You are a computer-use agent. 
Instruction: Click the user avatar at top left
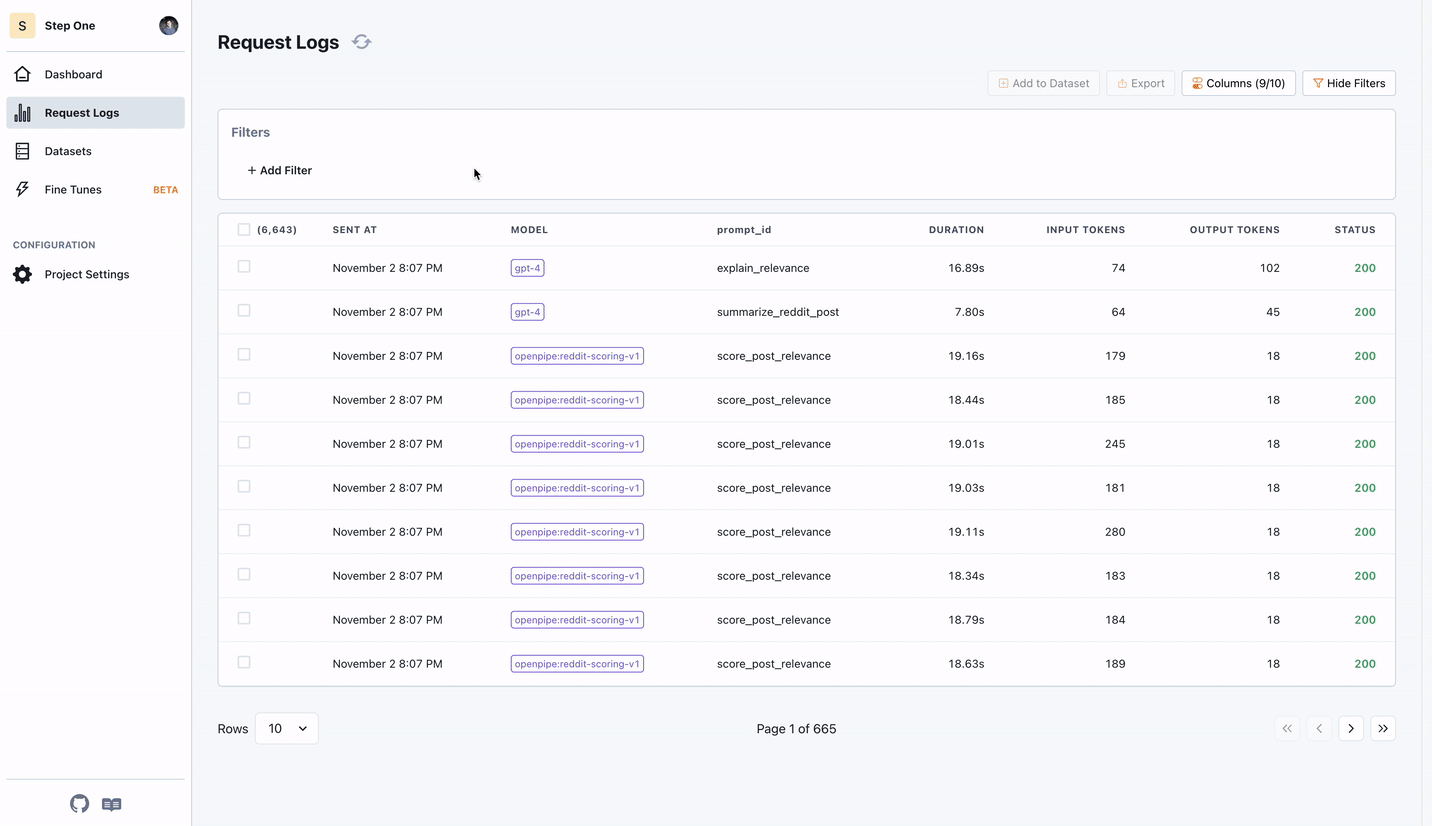click(x=168, y=26)
